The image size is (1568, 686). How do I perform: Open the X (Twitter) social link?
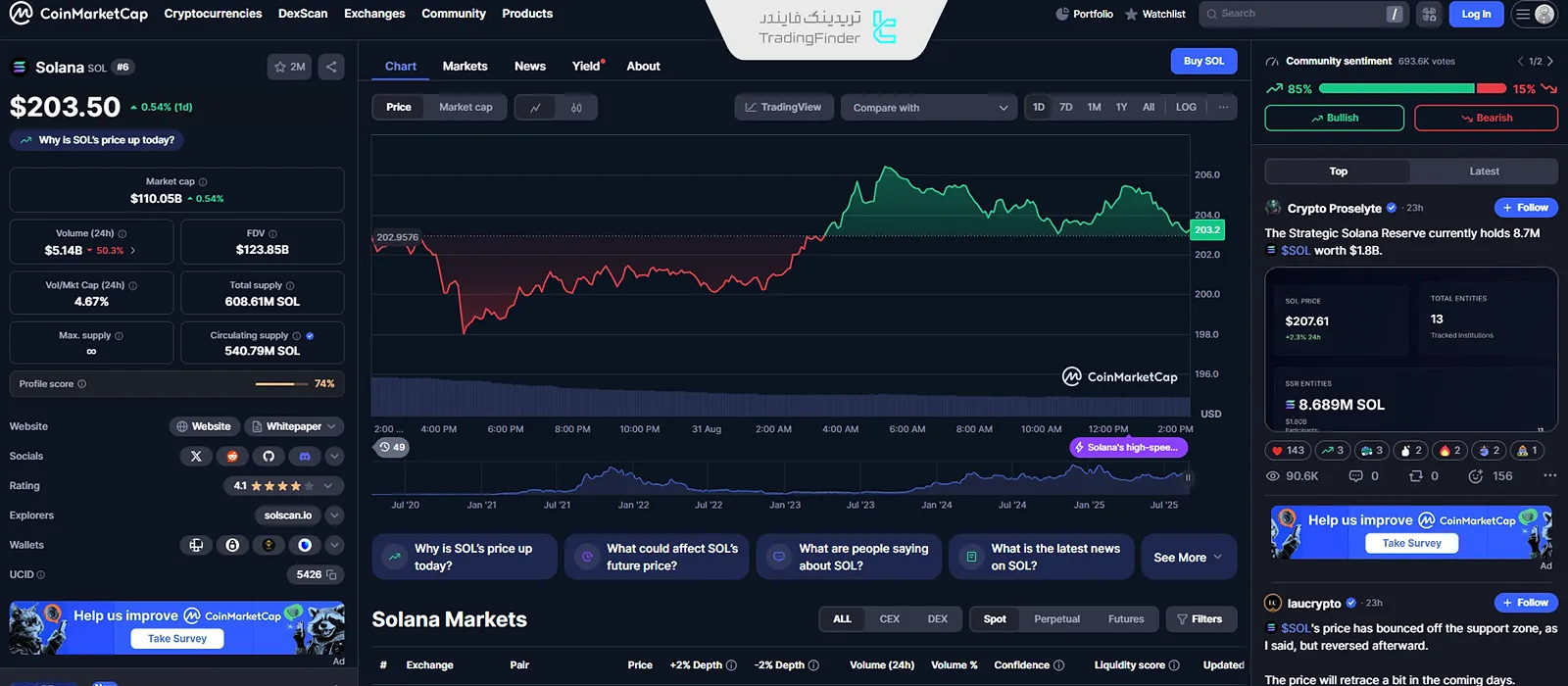(x=196, y=456)
